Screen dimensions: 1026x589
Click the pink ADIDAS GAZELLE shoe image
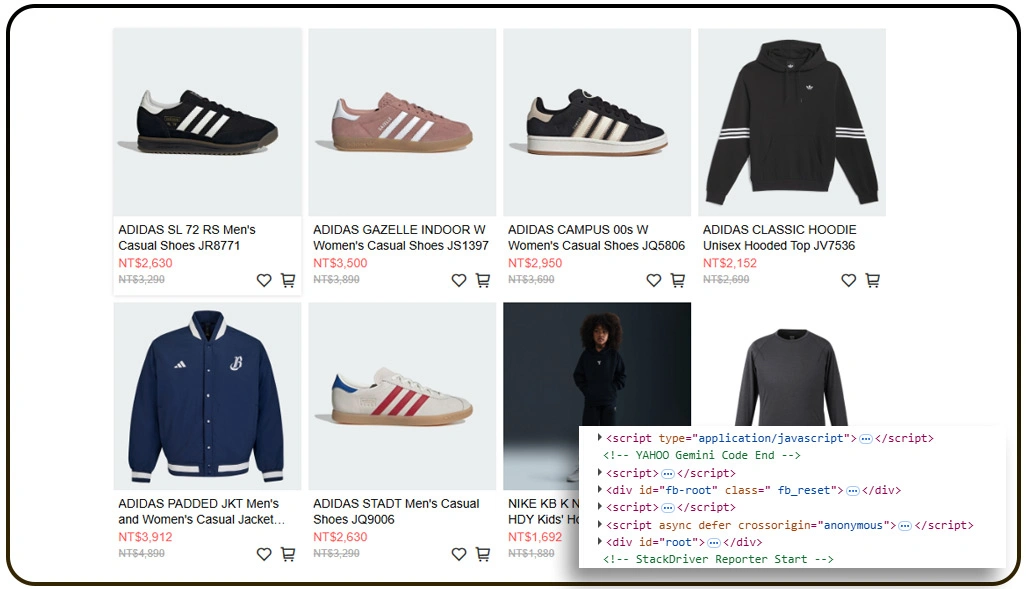pos(402,122)
